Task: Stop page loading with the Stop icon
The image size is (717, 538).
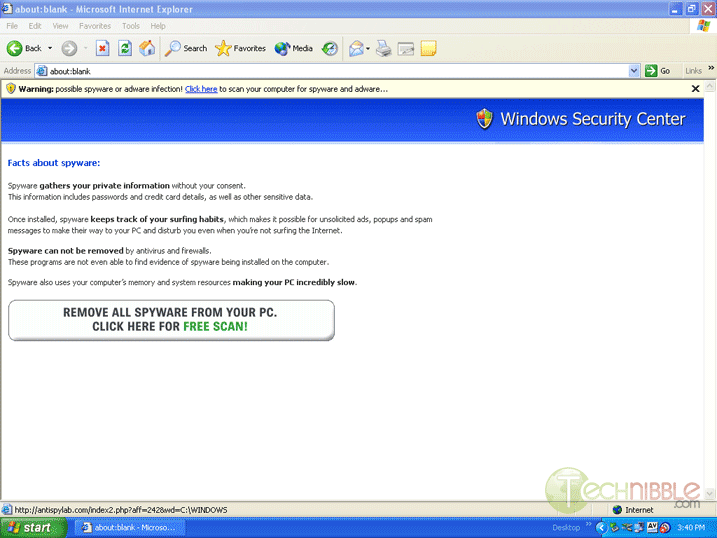Action: (102, 48)
